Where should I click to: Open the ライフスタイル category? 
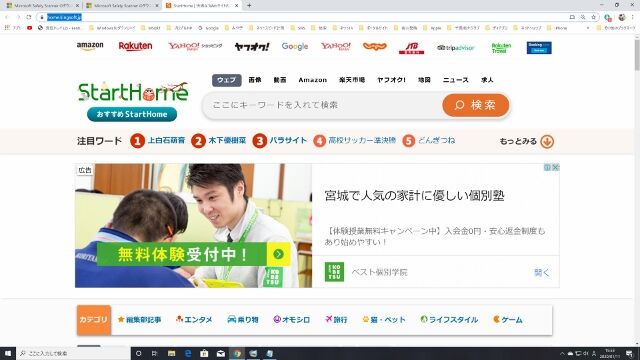point(449,320)
